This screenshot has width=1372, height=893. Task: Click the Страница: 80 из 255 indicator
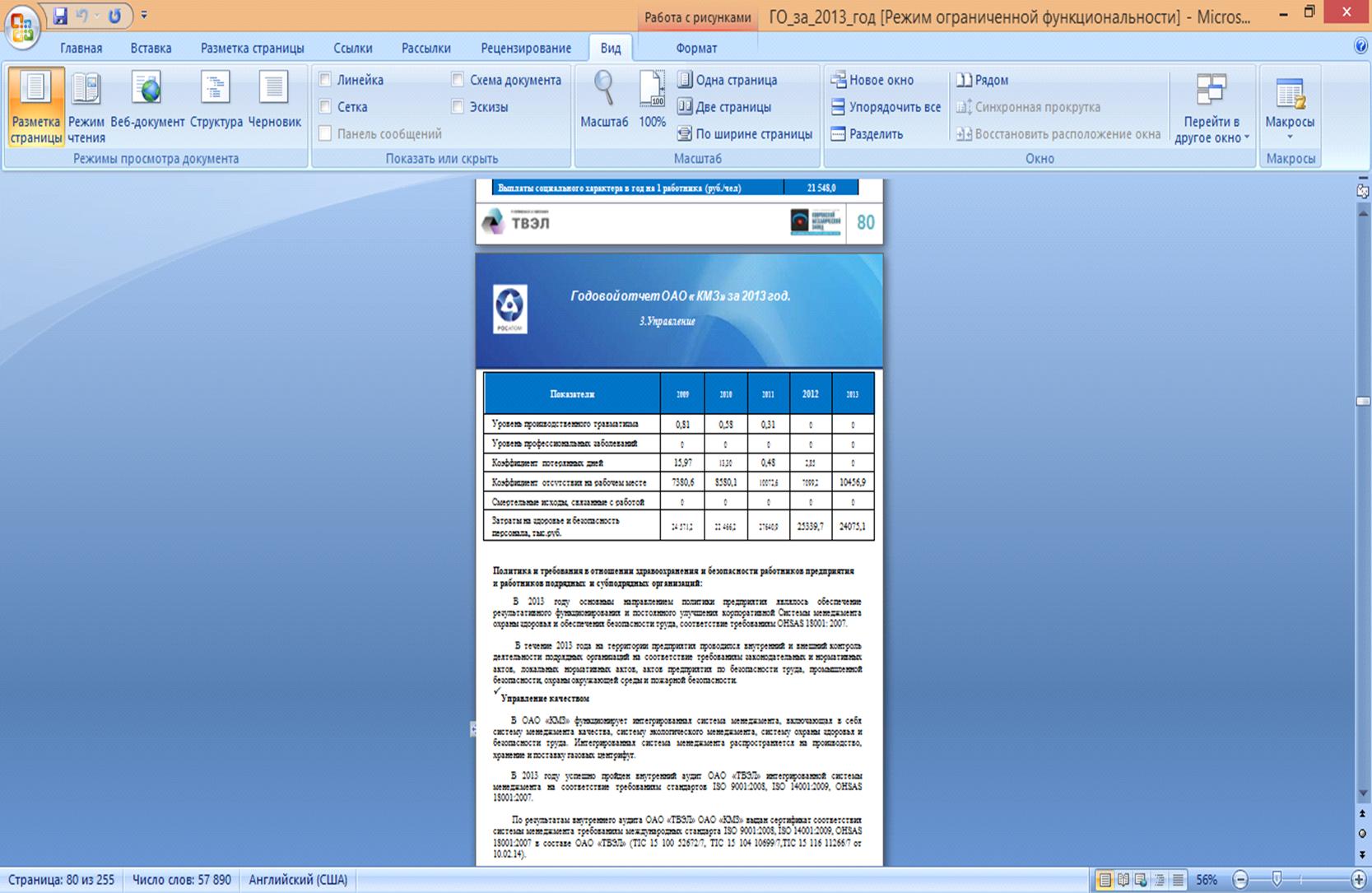click(x=61, y=880)
